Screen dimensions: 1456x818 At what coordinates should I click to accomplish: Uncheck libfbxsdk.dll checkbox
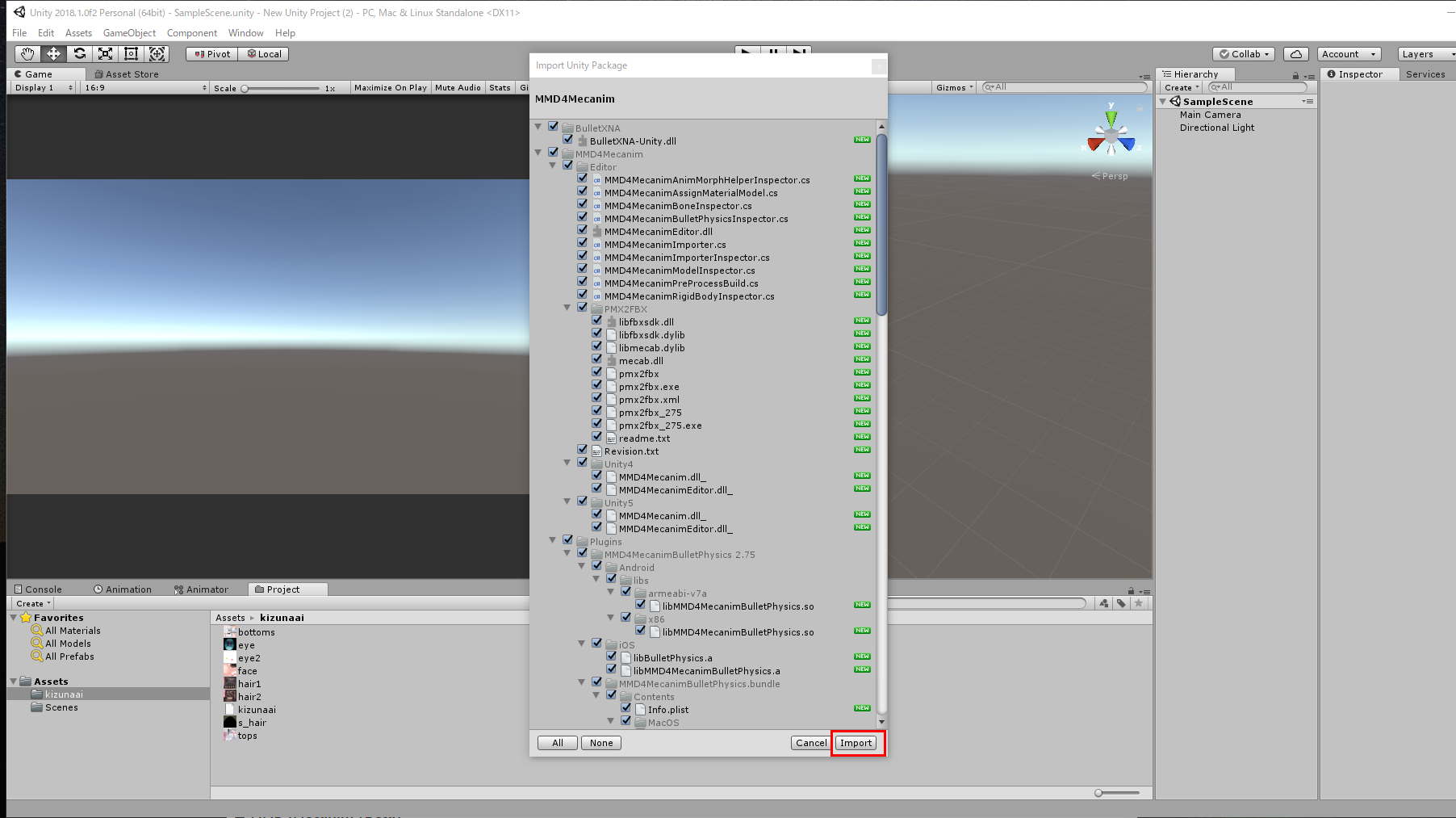[597, 321]
